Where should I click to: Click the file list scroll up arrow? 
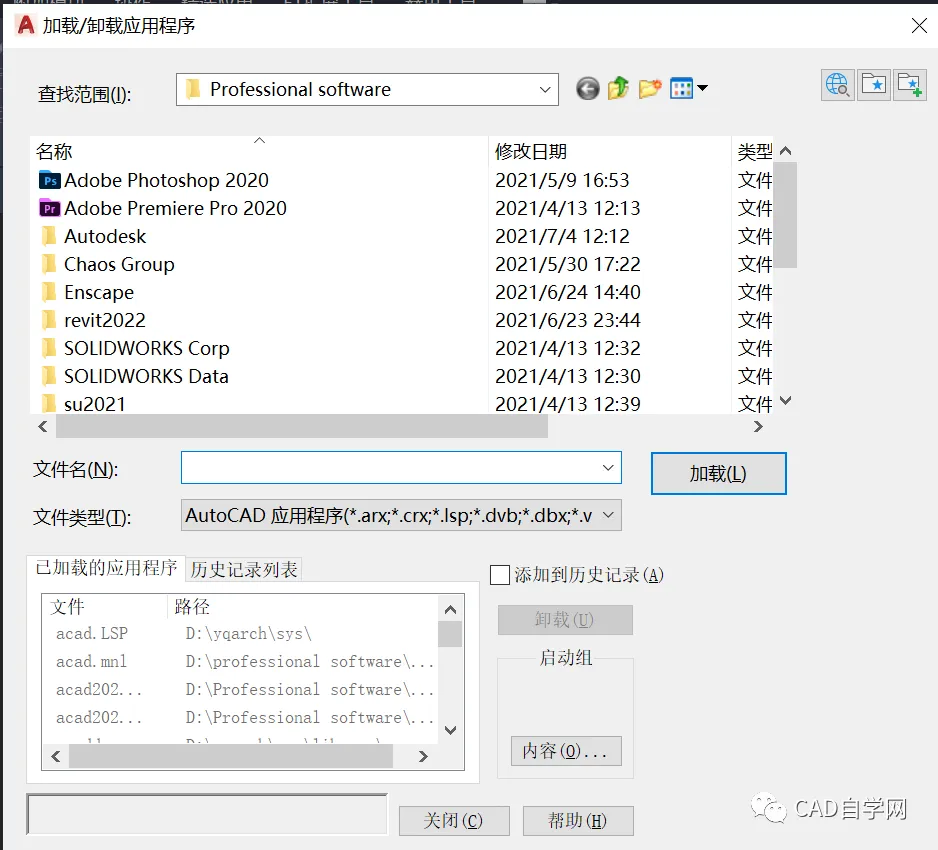click(785, 151)
